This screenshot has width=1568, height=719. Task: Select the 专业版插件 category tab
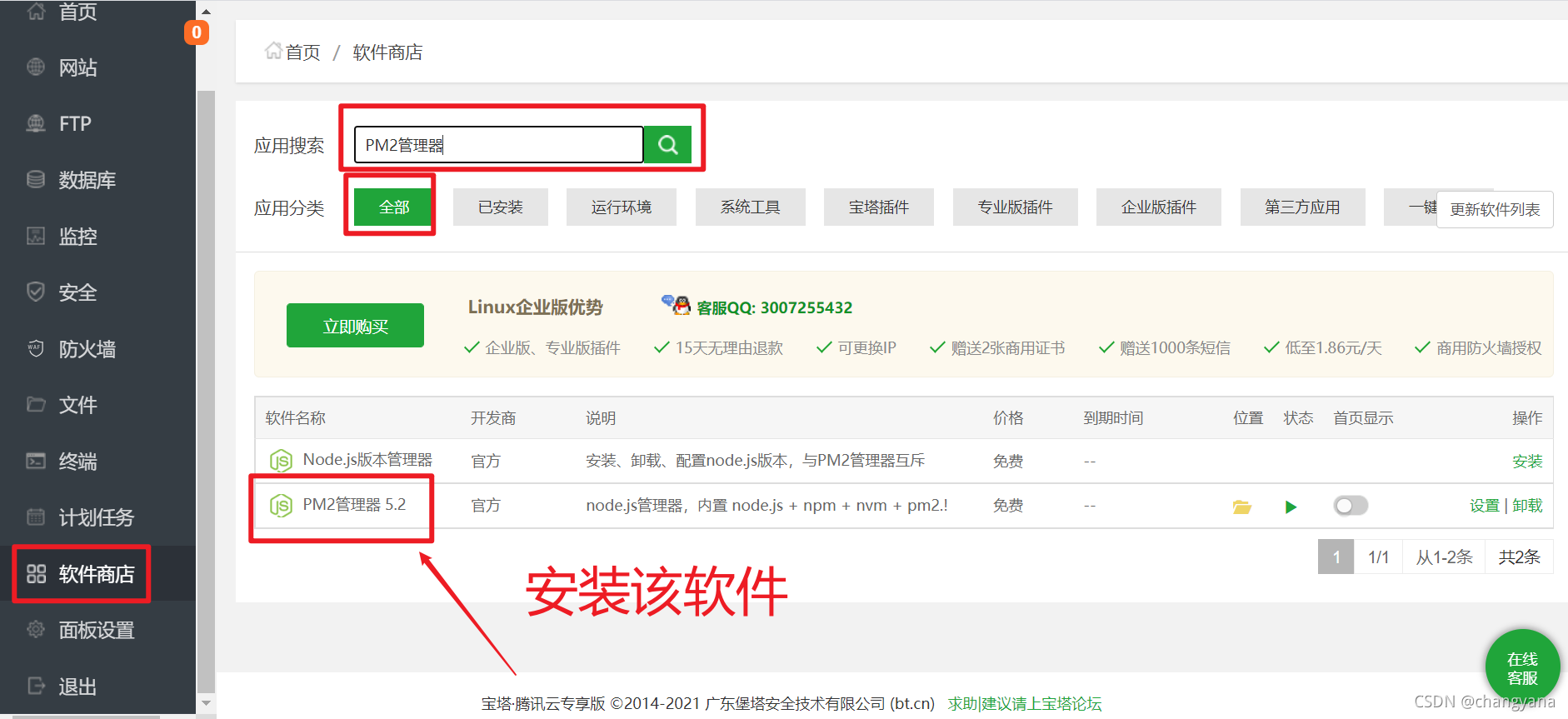click(x=1016, y=207)
